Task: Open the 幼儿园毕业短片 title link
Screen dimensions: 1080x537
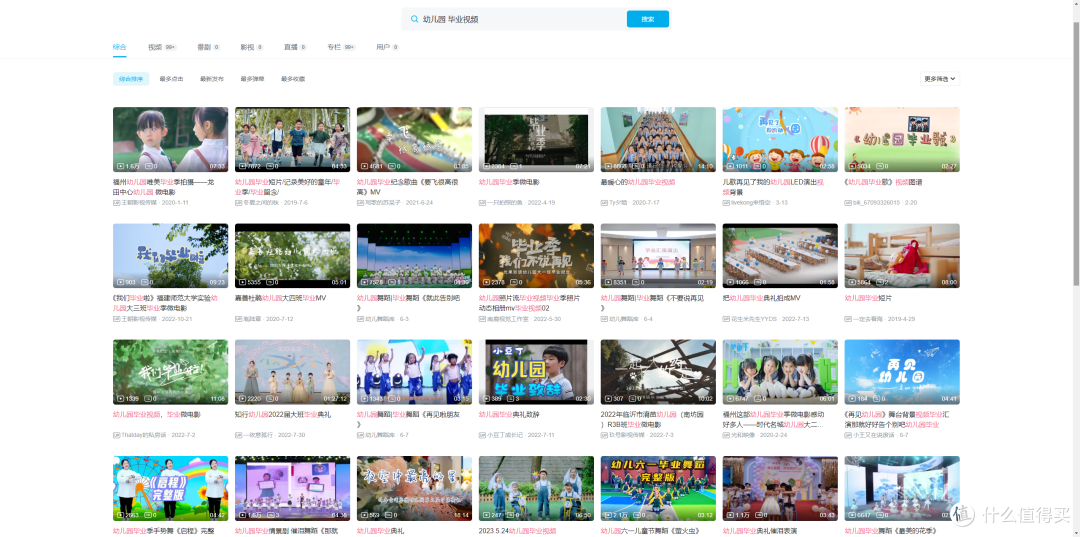Action: point(868,299)
